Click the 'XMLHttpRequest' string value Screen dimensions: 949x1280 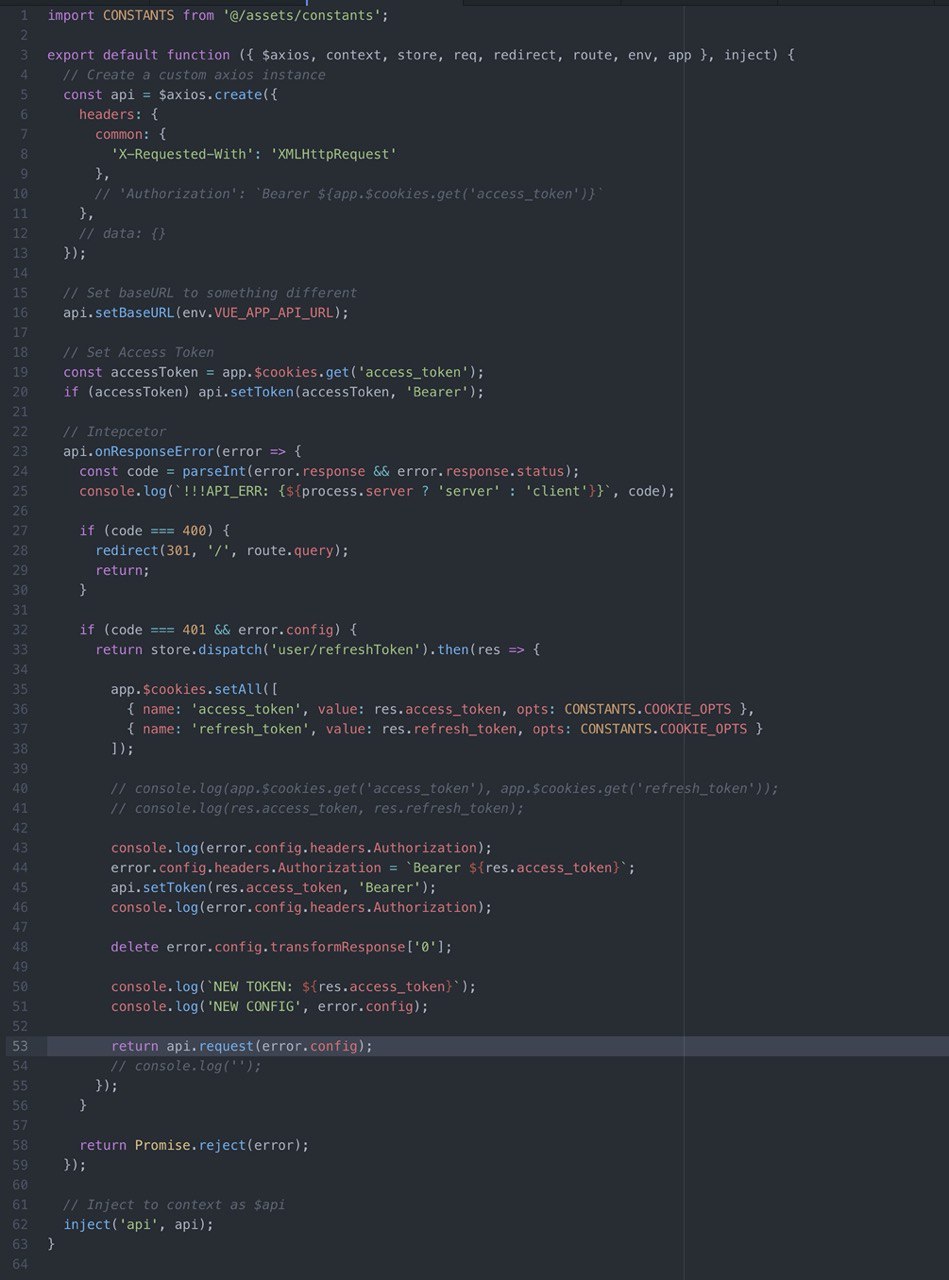point(333,154)
